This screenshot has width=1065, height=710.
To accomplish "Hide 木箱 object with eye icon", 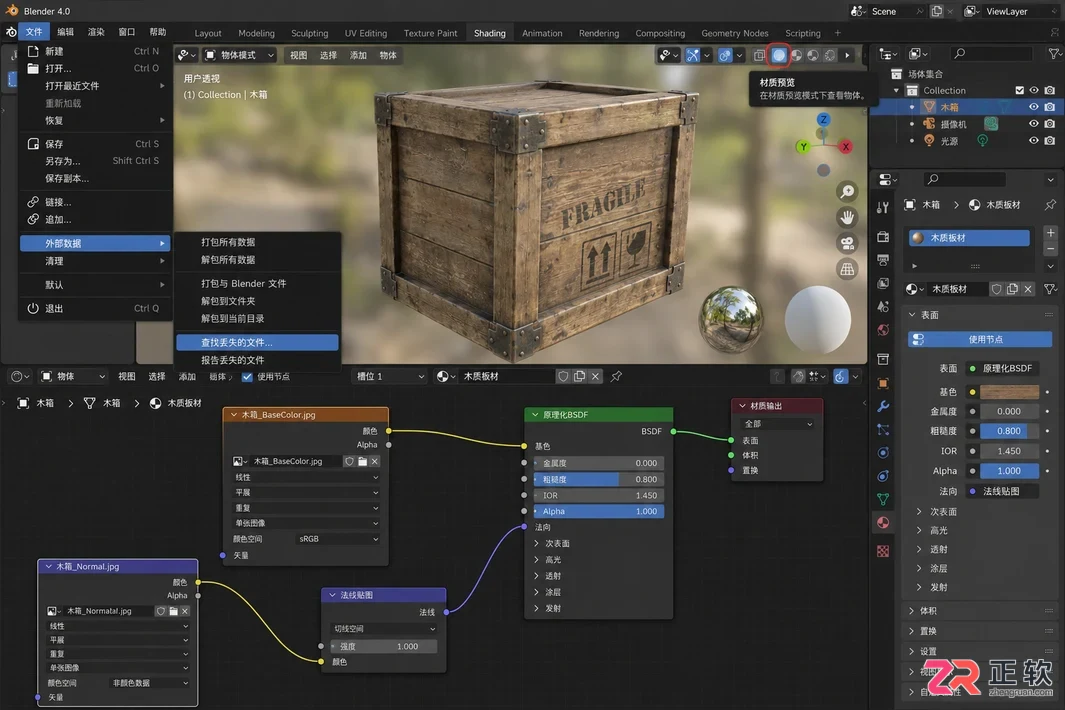I will click(x=1034, y=107).
